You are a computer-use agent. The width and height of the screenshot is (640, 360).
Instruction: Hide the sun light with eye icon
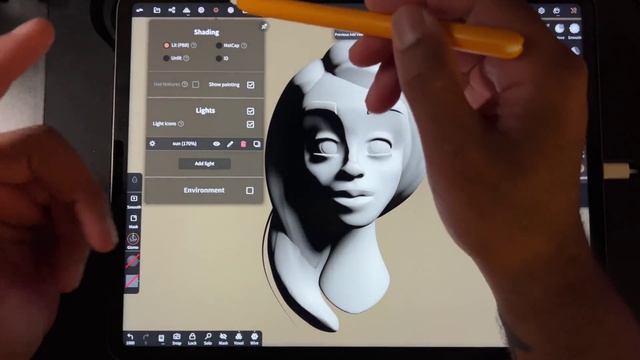tap(216, 144)
